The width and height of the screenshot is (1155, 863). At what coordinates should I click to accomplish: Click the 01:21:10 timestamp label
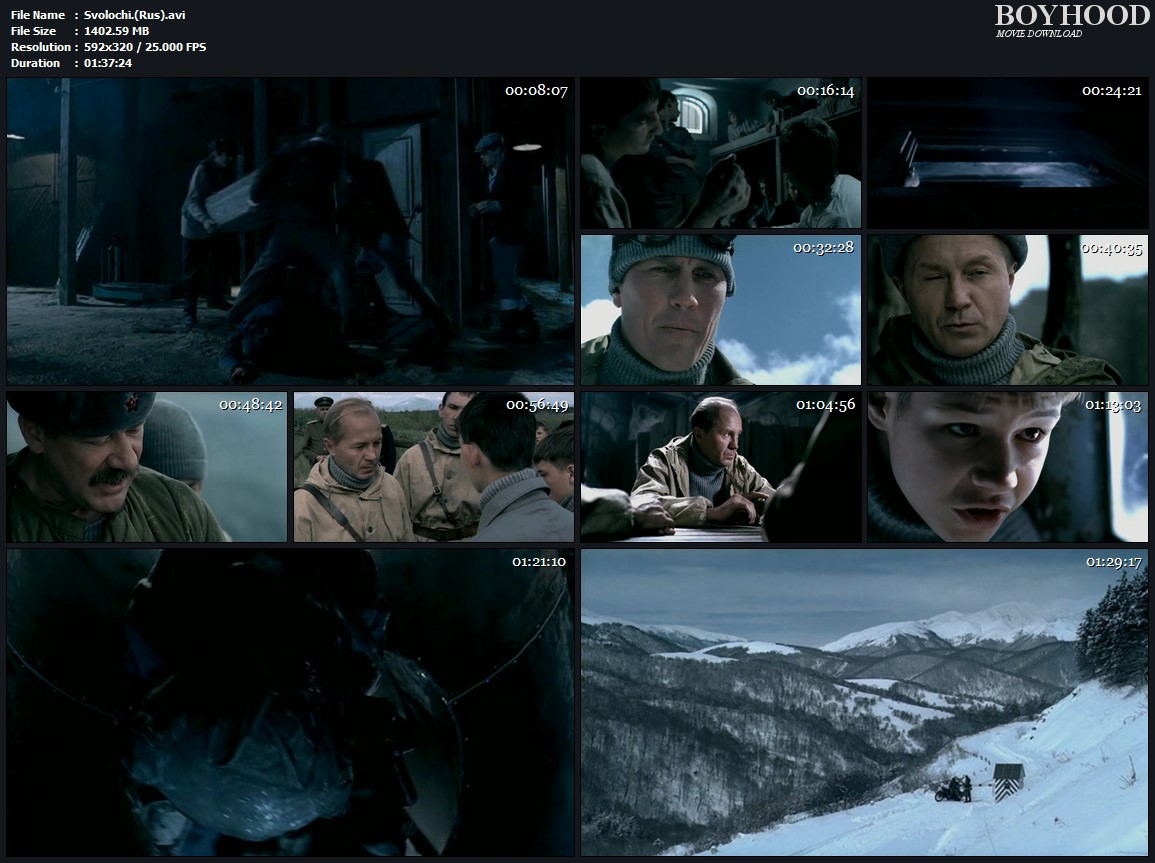539,562
